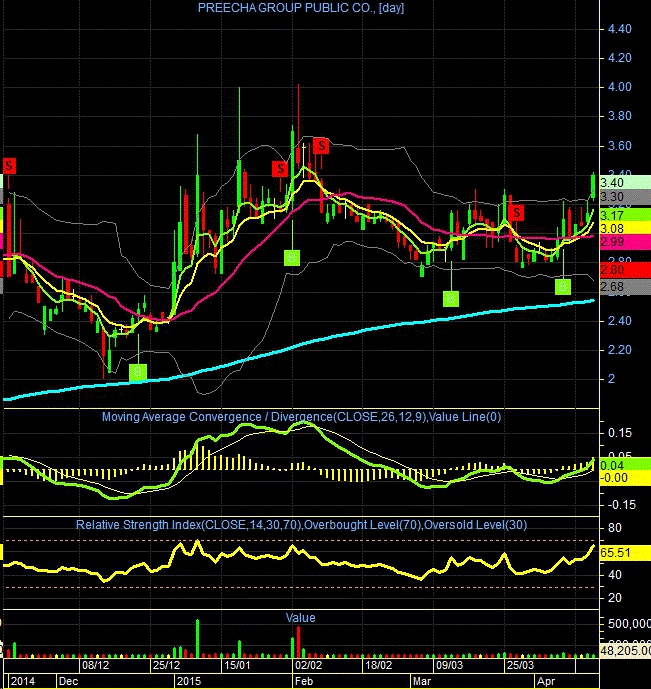Click the 4.40 price axis label
The width and height of the screenshot is (651, 689).
tap(619, 29)
